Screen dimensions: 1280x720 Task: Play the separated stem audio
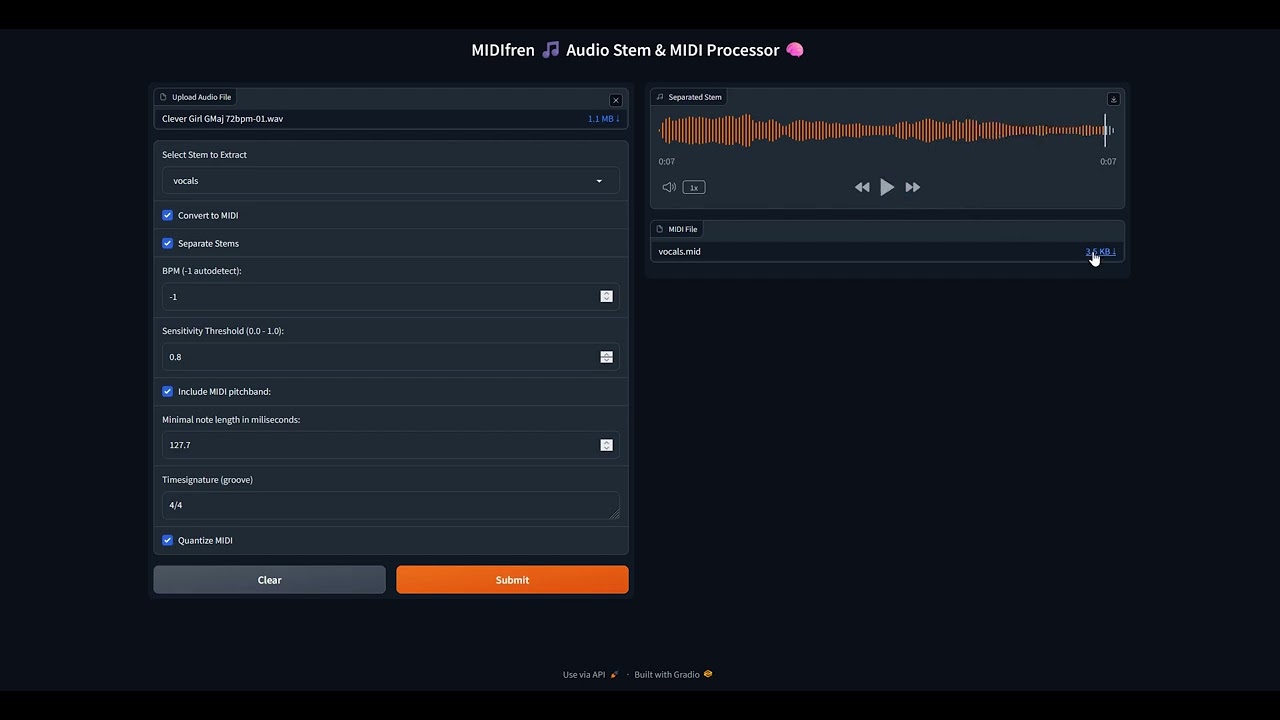pos(887,187)
